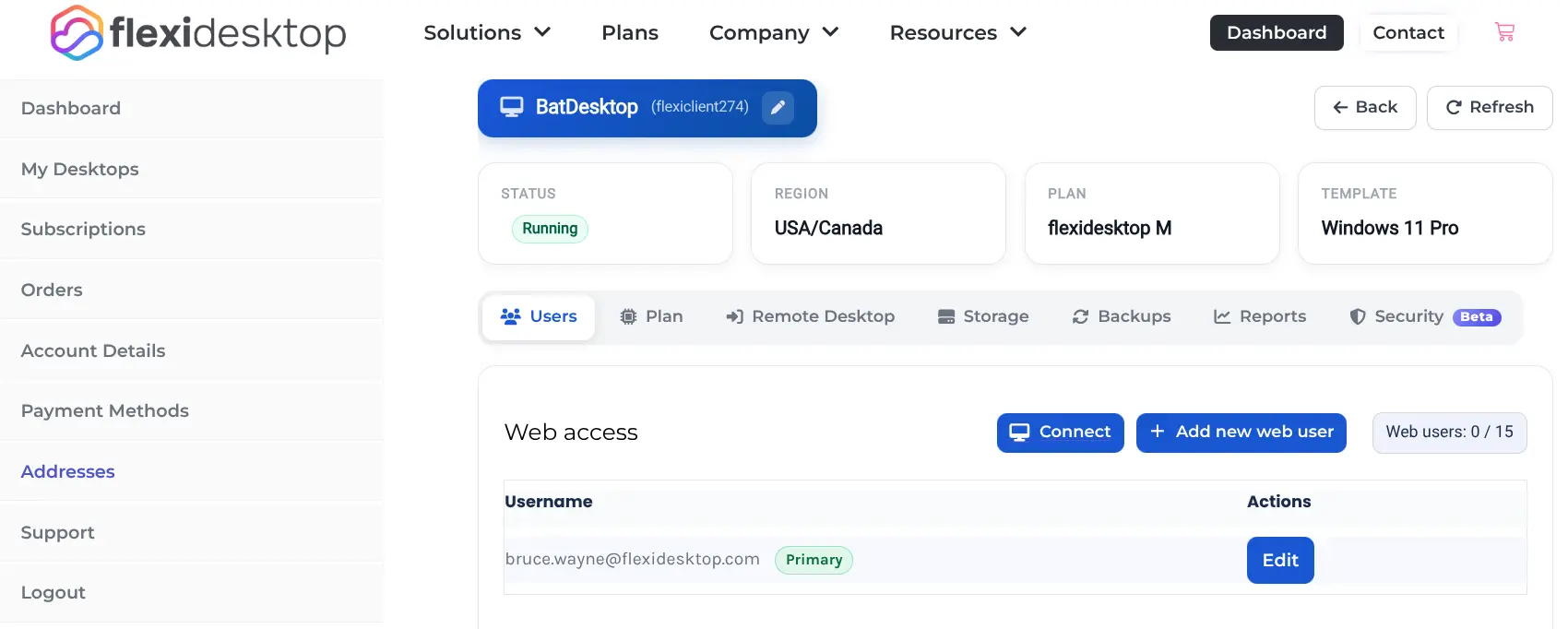This screenshot has width=1568, height=629.
Task: Click the flexiclient274 label
Action: coord(700,107)
